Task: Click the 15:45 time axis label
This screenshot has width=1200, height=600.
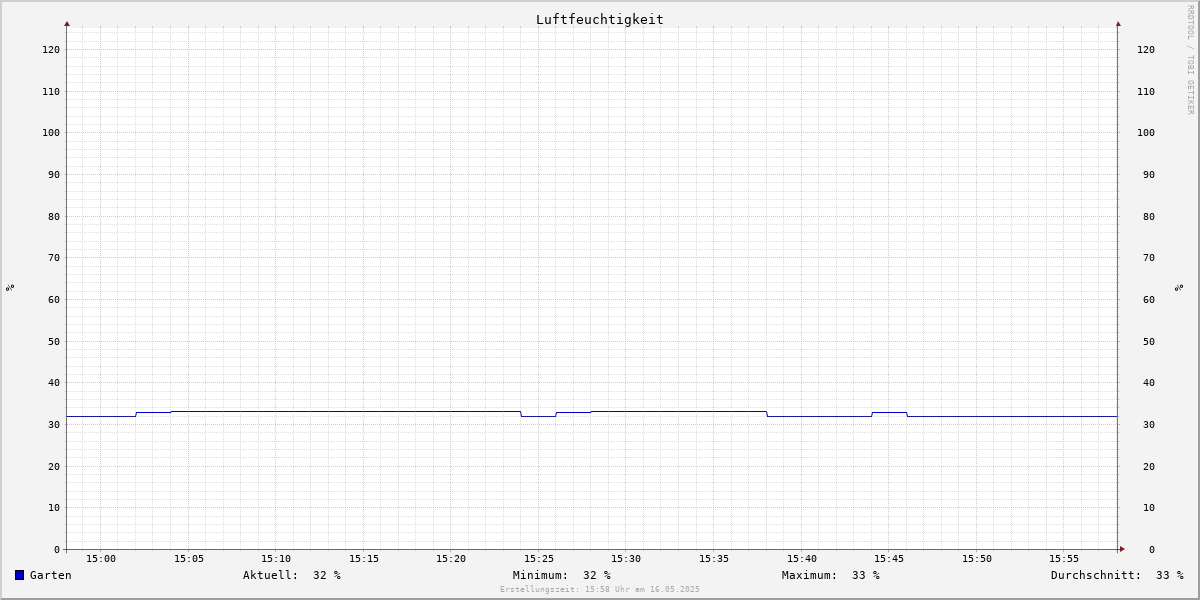Action: pos(889,558)
